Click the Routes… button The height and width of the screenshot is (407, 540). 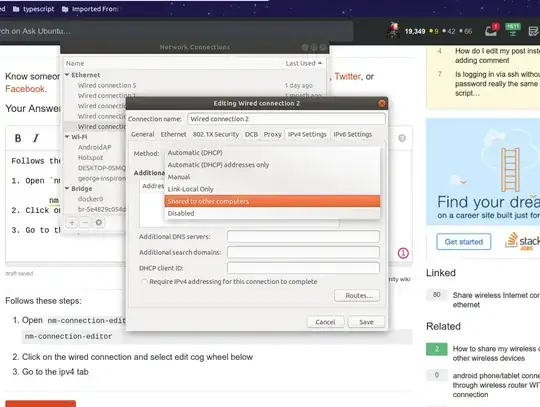coord(357,295)
